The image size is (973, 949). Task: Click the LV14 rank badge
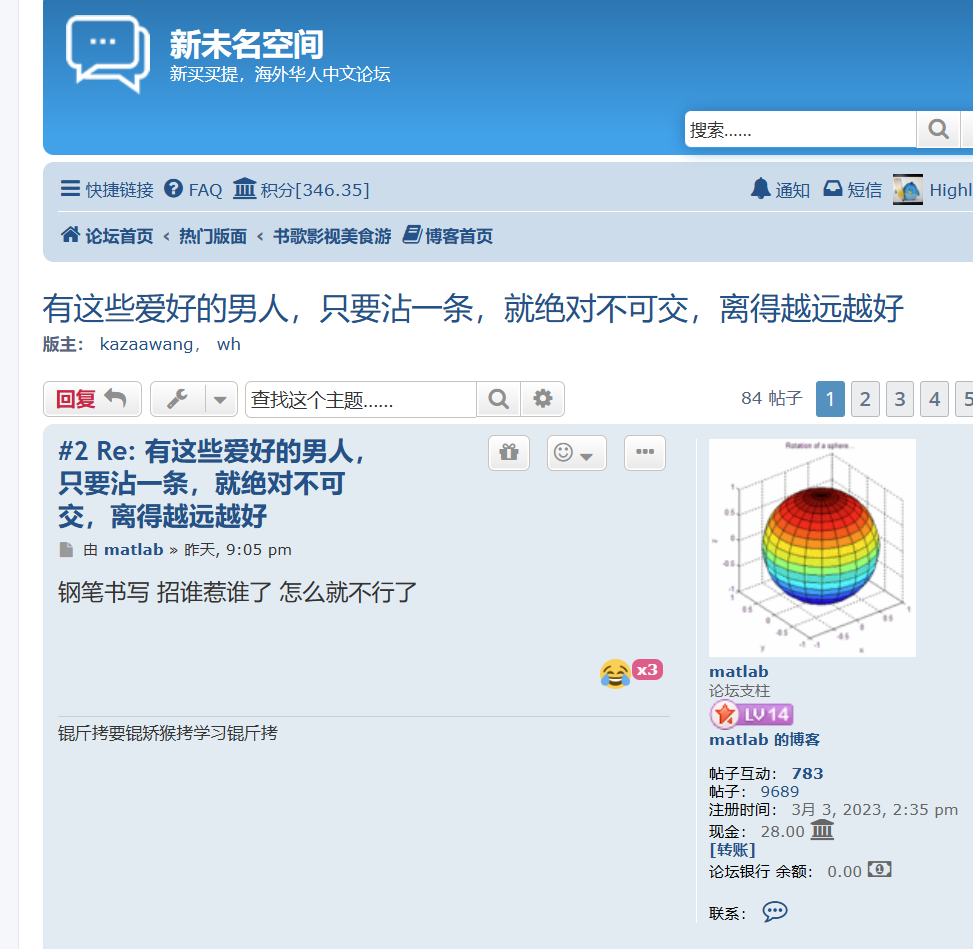(x=751, y=714)
